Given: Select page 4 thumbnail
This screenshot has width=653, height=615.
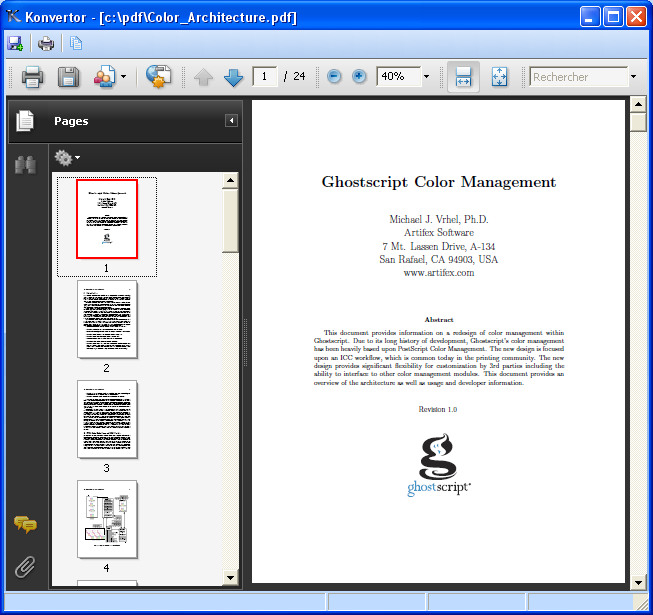Looking at the screenshot, I should click(107, 519).
